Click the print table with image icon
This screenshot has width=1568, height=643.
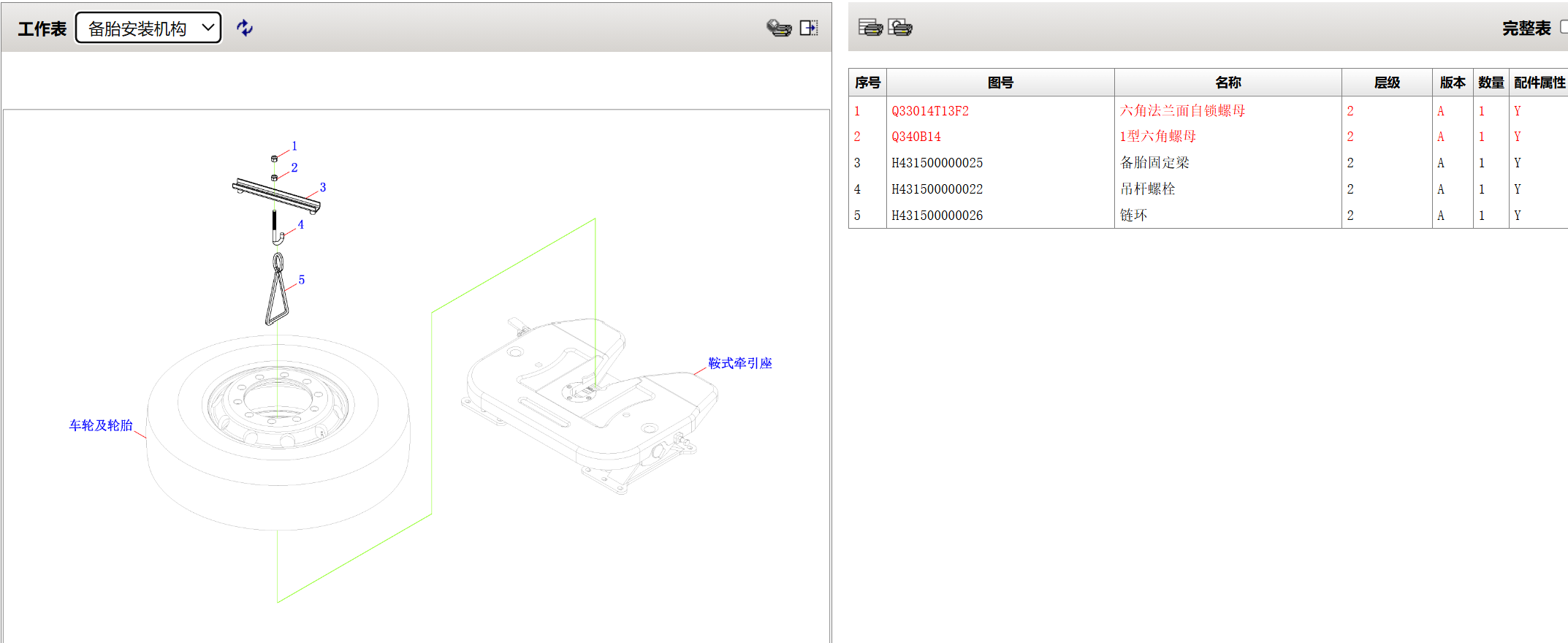(900, 28)
